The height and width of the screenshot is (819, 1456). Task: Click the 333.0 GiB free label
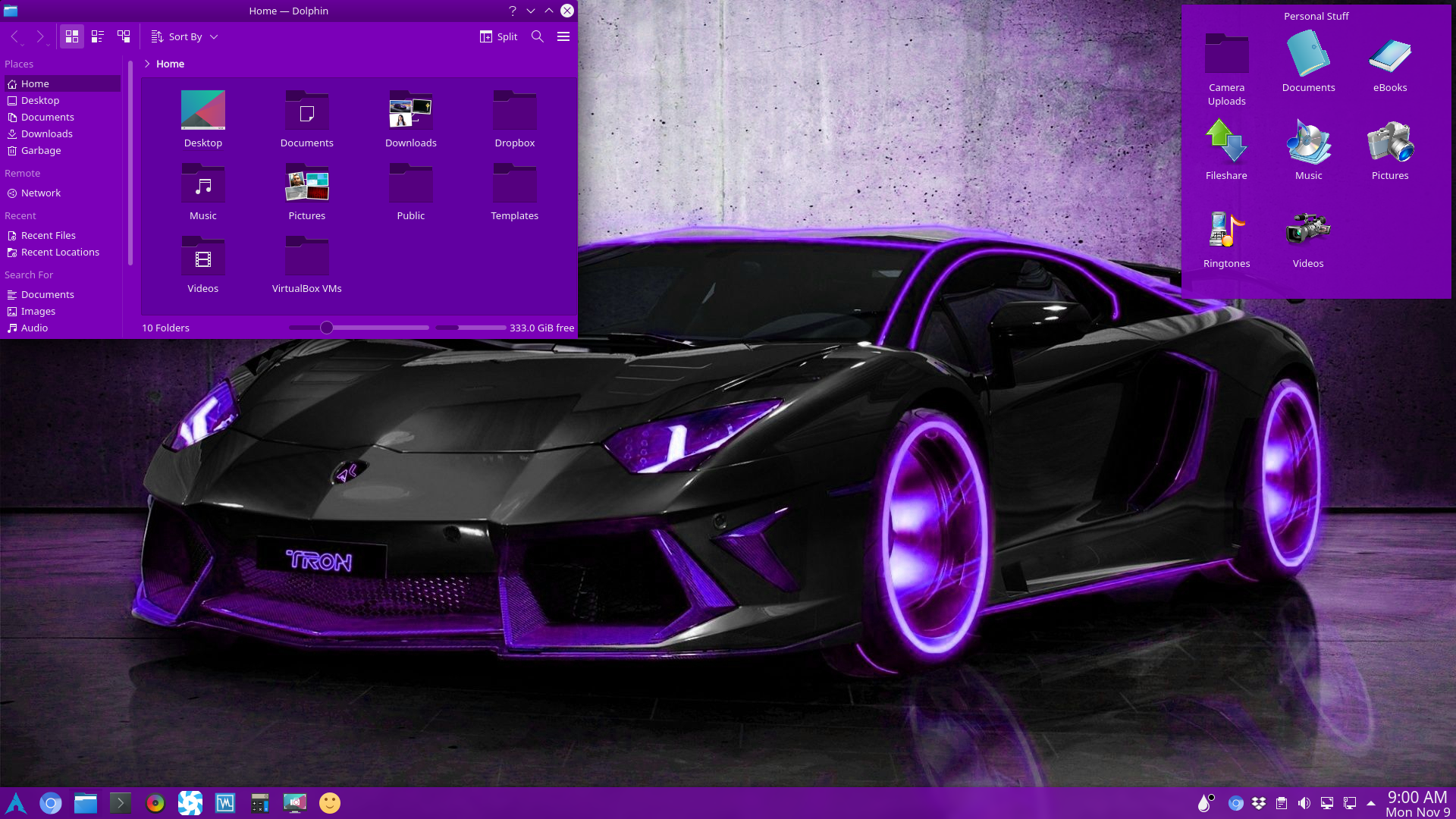541,328
